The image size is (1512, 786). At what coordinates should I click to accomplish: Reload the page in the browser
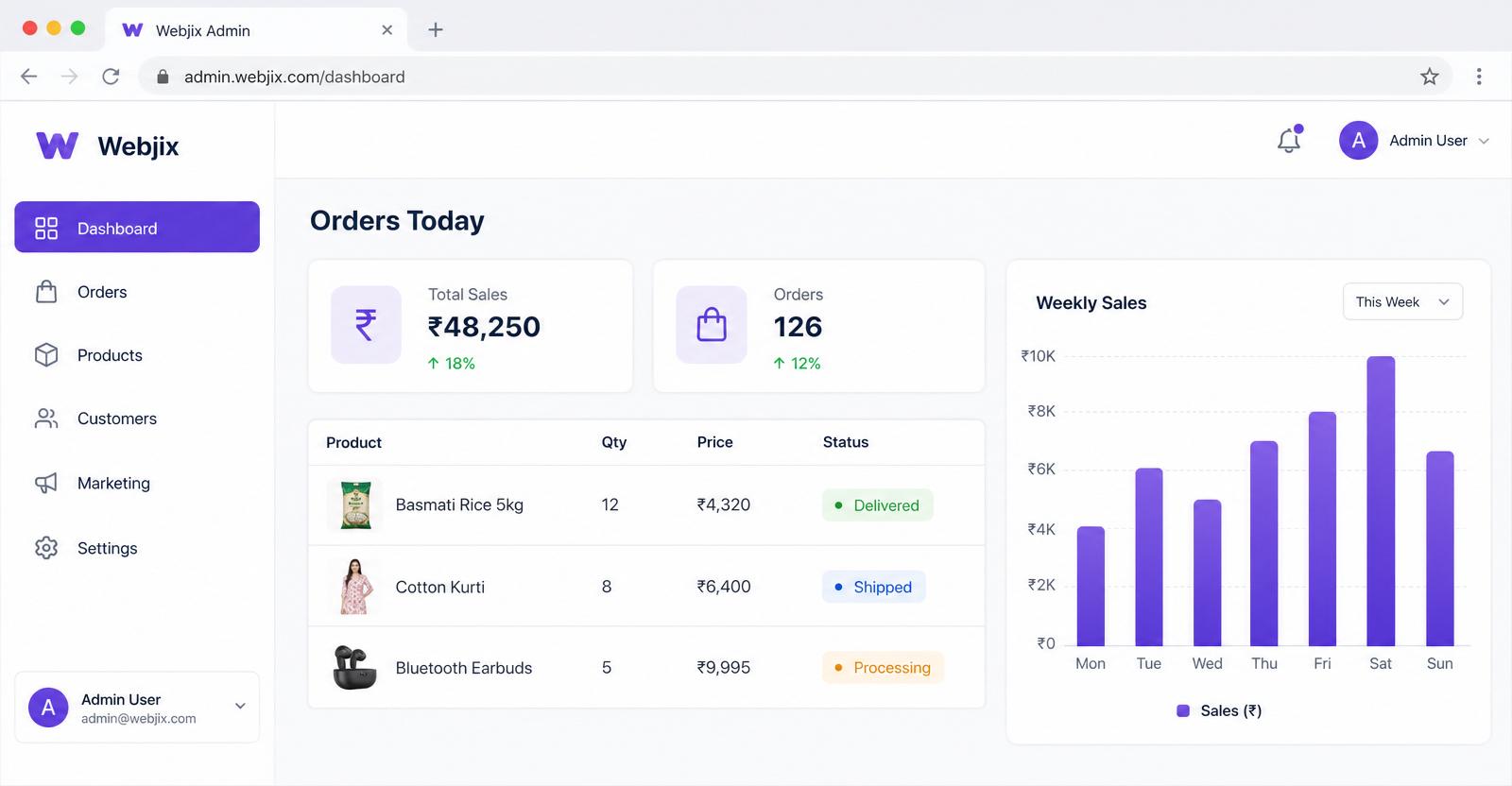(111, 77)
